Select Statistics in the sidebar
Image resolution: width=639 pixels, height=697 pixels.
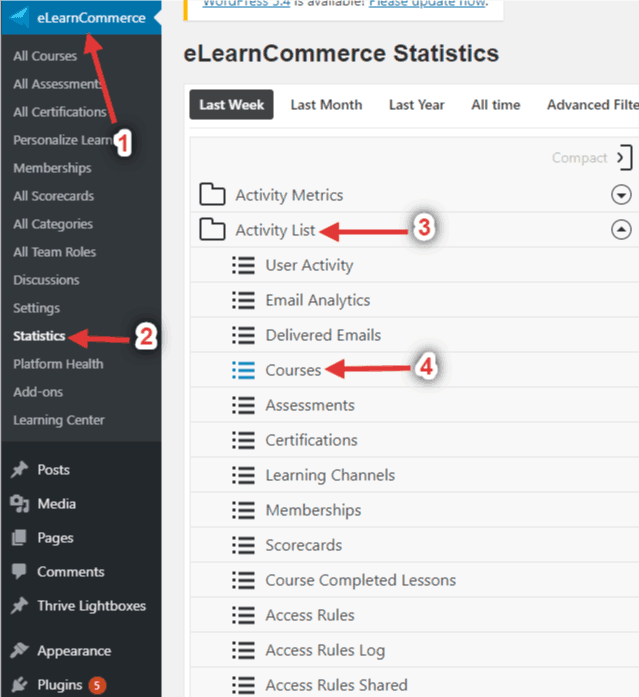click(x=39, y=336)
